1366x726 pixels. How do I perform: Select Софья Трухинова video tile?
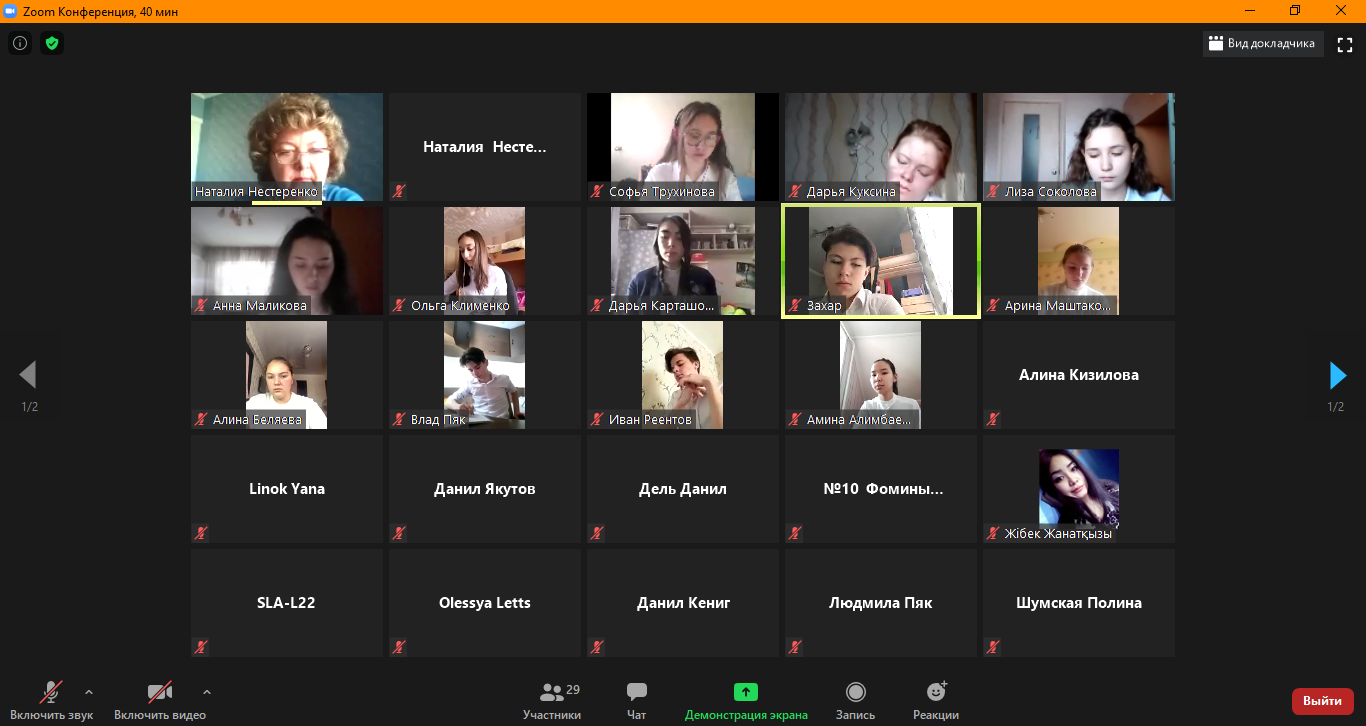(683, 147)
